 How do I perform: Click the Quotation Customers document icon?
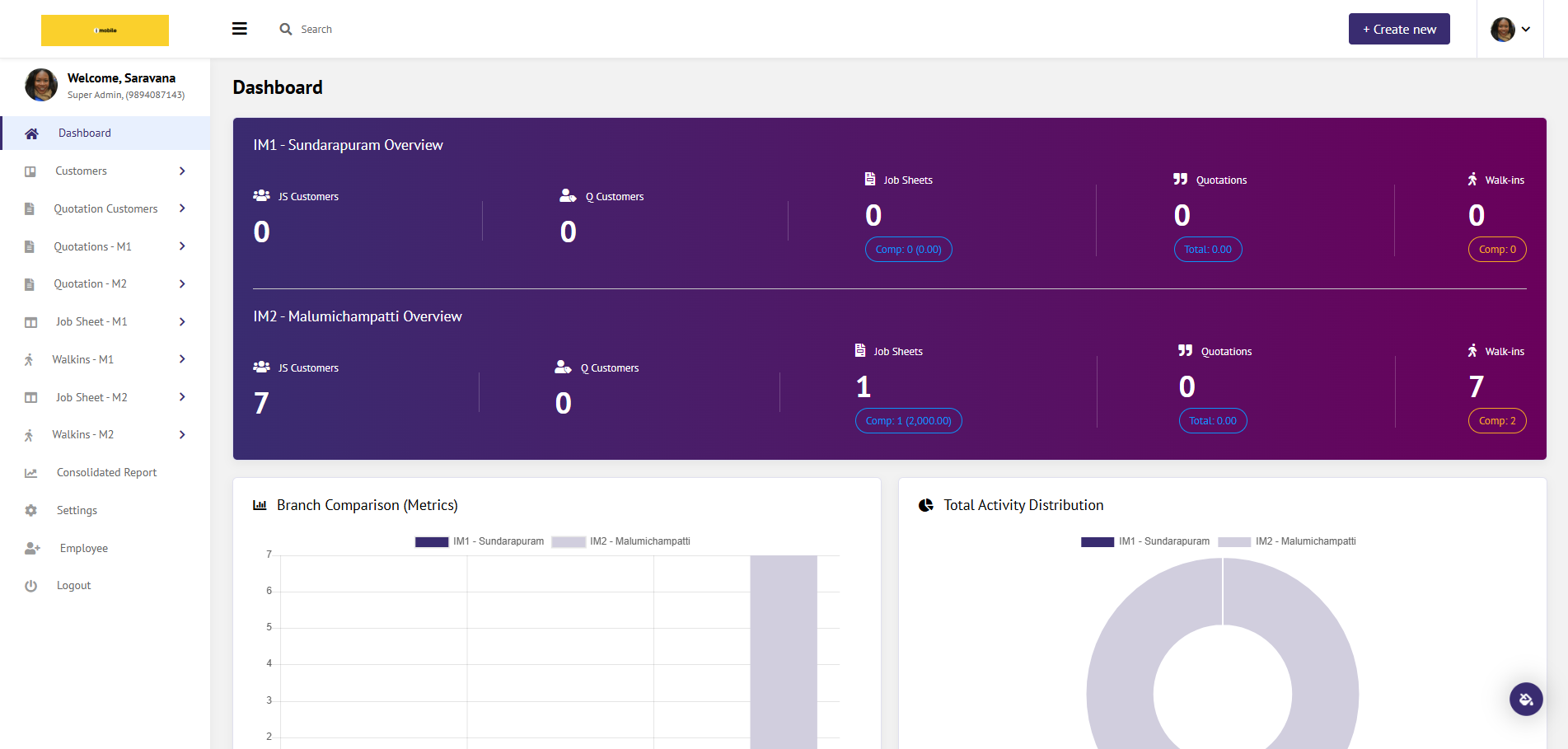click(x=30, y=209)
